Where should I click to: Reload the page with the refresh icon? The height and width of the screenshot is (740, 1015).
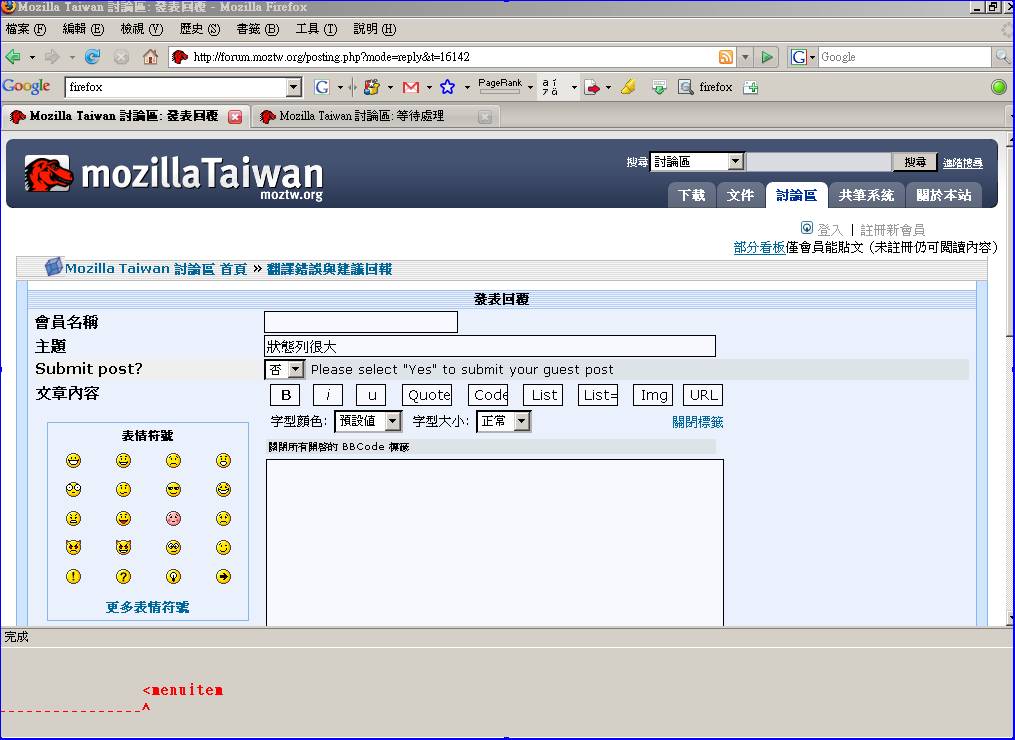(x=93, y=57)
